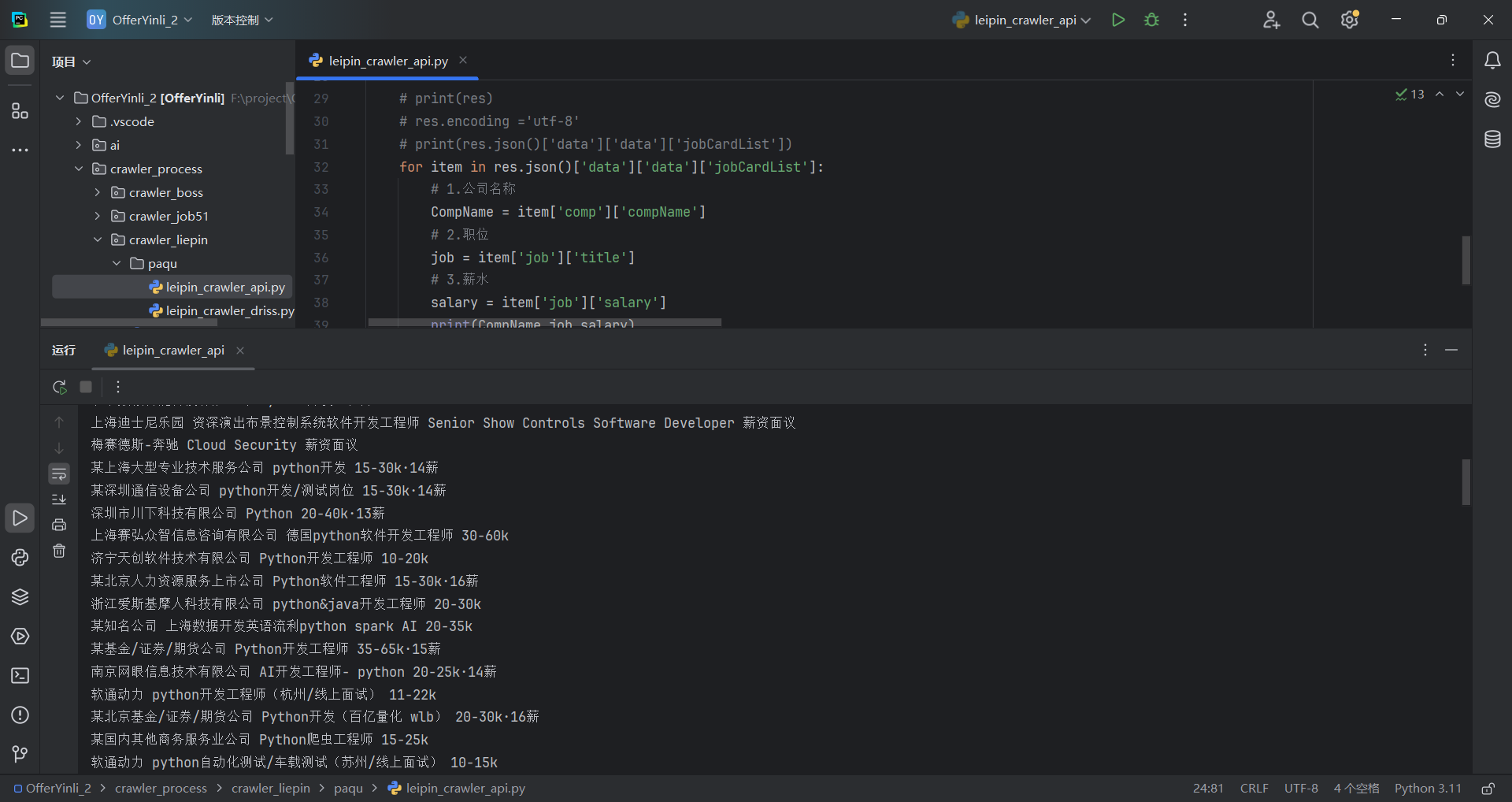Toggle soft-wrap in run console
The width and height of the screenshot is (1512, 802).
[x=59, y=473]
